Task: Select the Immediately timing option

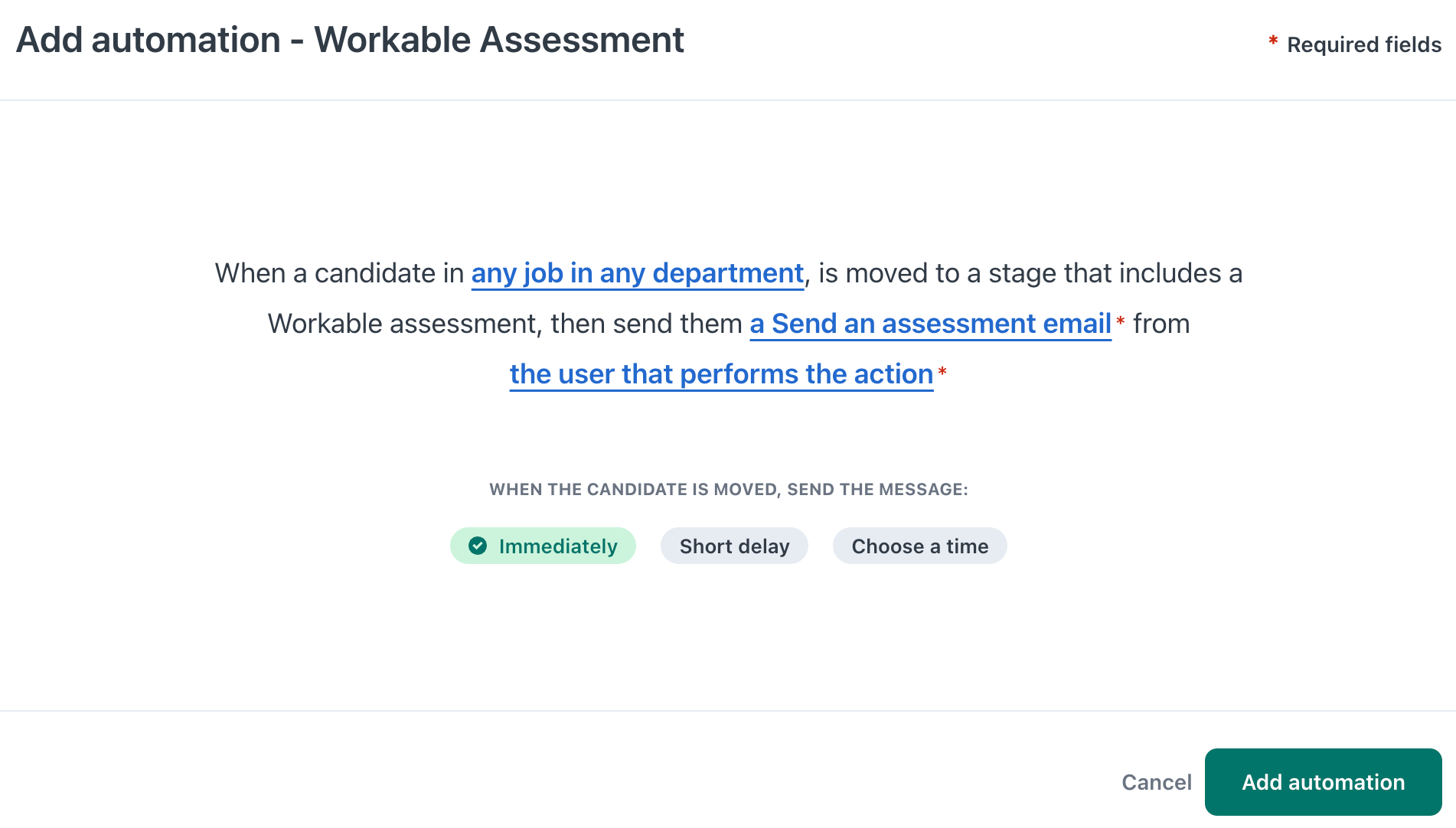Action: point(543,546)
